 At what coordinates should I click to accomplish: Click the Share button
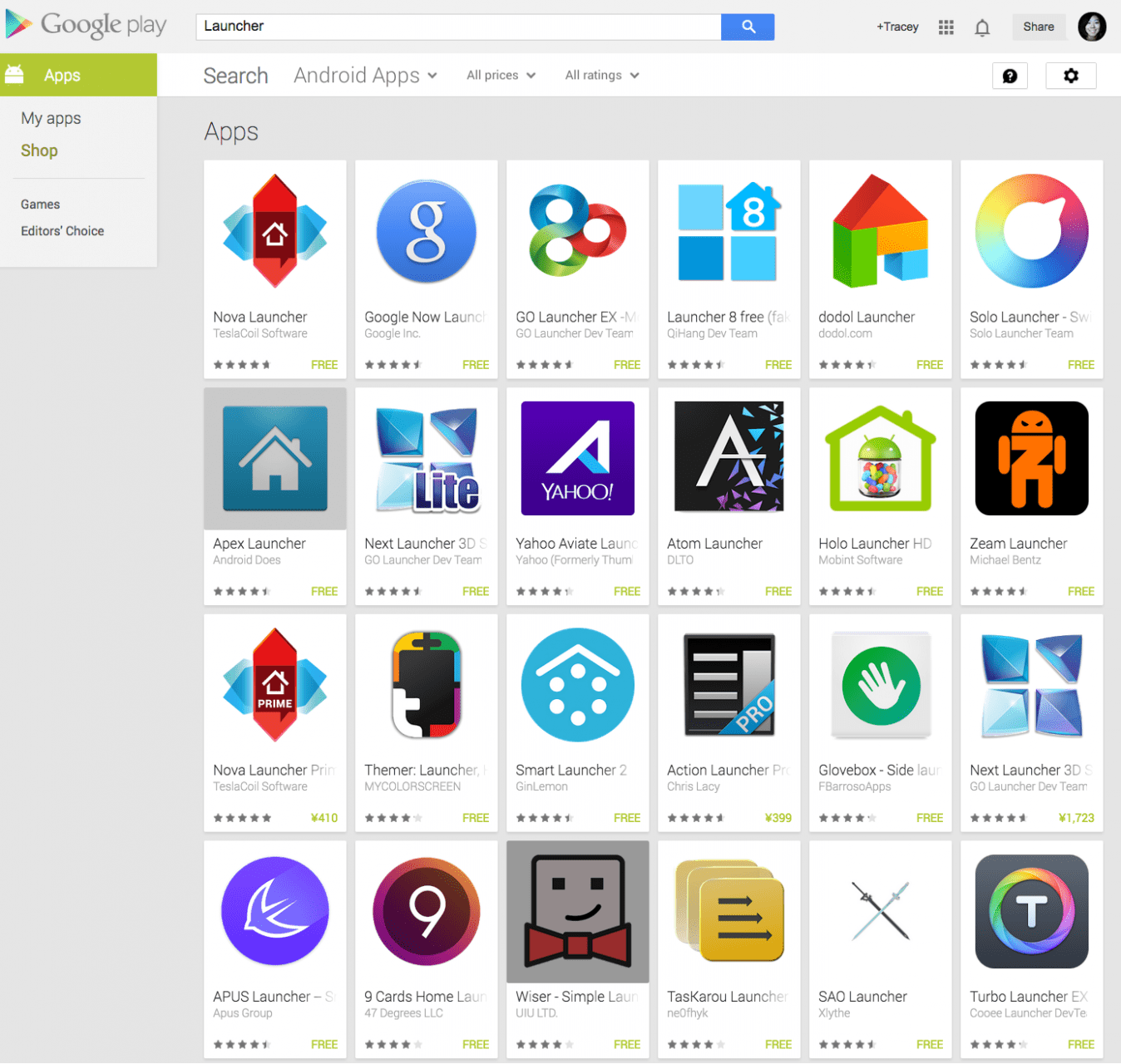pyautogui.click(x=1039, y=27)
